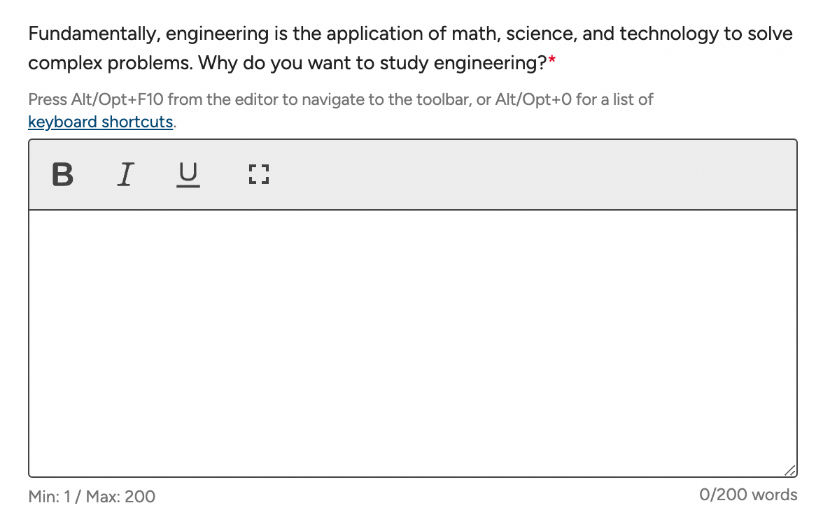Click the Min: 1 / Max: 200 label
The height and width of the screenshot is (532, 830).
coord(92,497)
